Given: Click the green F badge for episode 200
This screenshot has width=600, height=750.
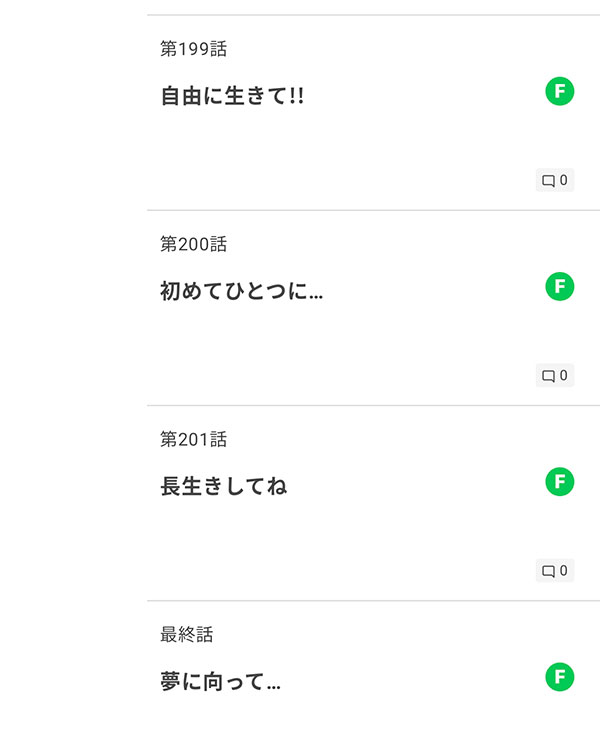Looking at the screenshot, I should tap(560, 287).
